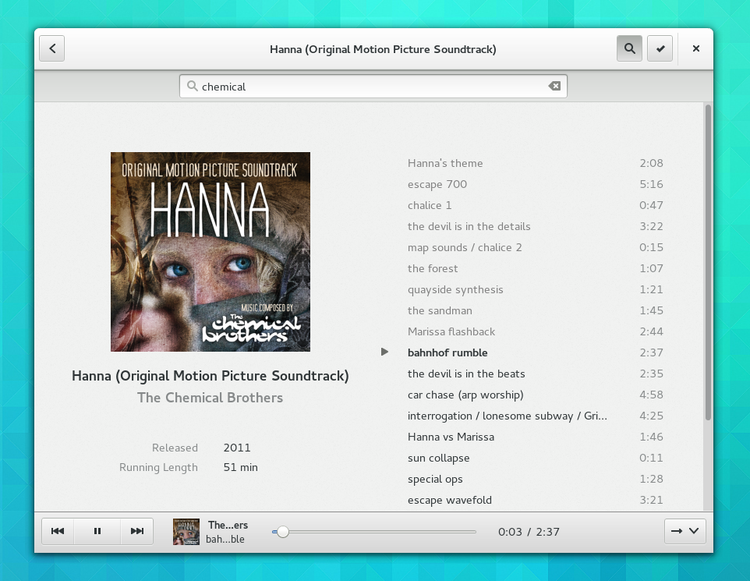Image resolution: width=750 pixels, height=581 pixels.
Task: Play the track 'car chase (arp worship)'
Action: coord(465,395)
